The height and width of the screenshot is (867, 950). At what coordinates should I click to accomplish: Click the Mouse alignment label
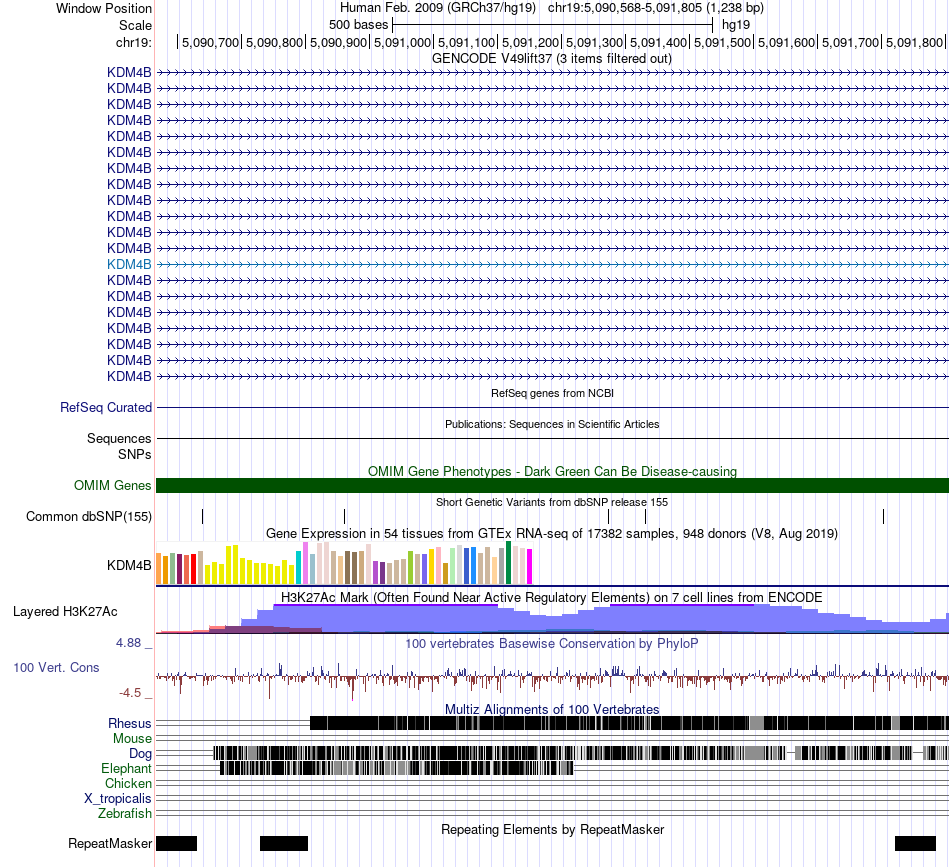click(132, 739)
